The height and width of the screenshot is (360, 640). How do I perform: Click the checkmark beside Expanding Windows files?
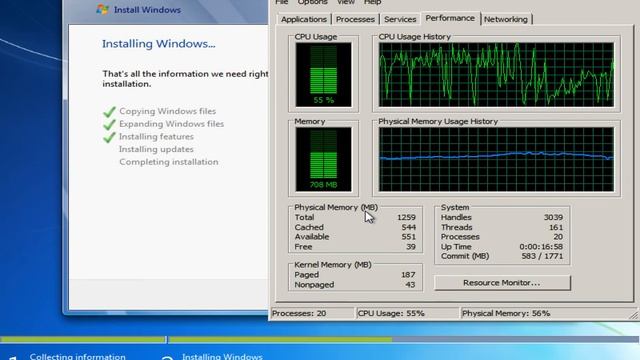(x=109, y=124)
